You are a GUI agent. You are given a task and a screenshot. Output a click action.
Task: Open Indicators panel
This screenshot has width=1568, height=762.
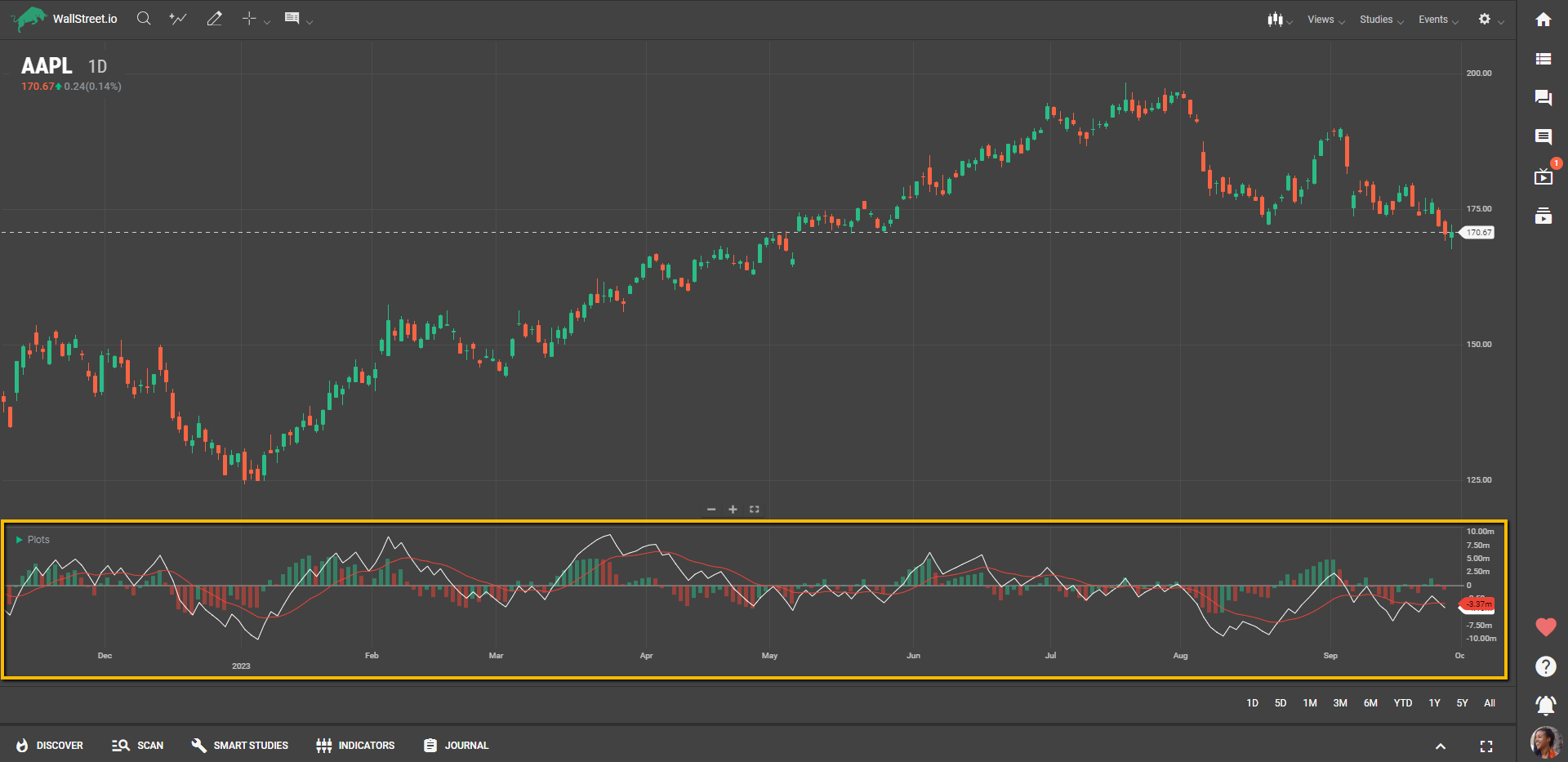[x=355, y=746]
